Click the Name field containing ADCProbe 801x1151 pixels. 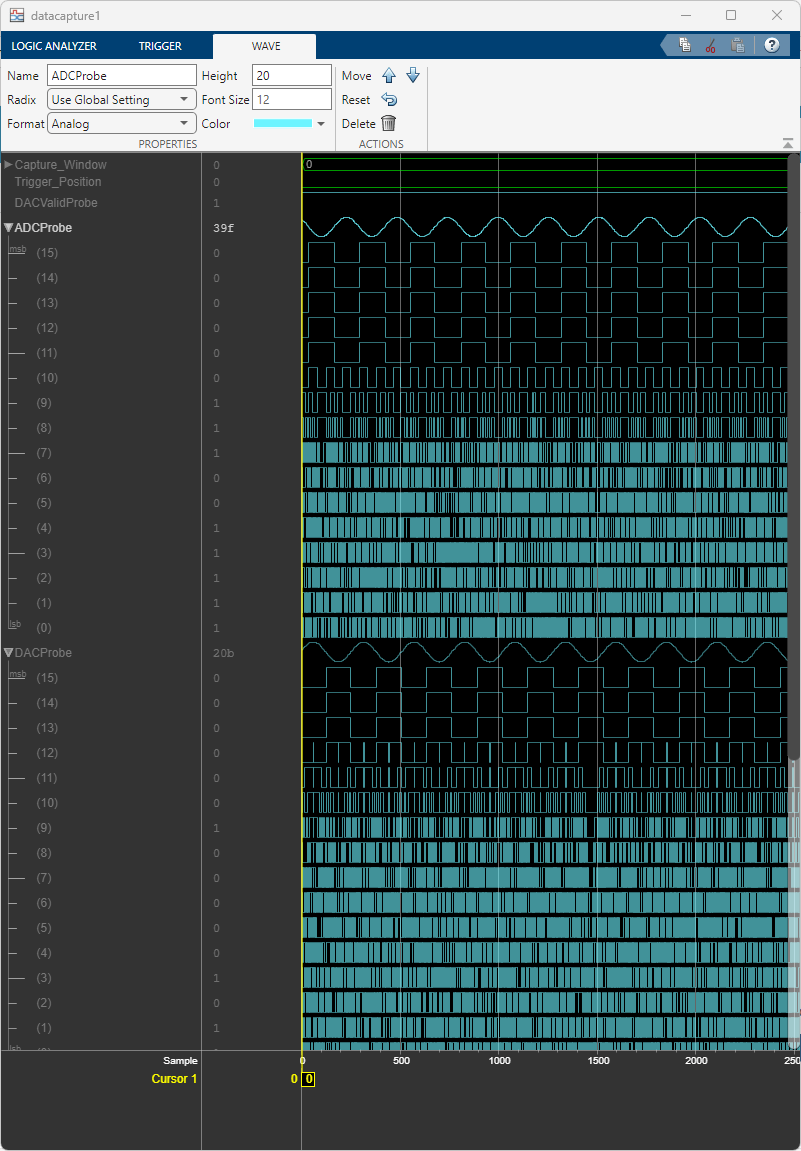point(122,76)
